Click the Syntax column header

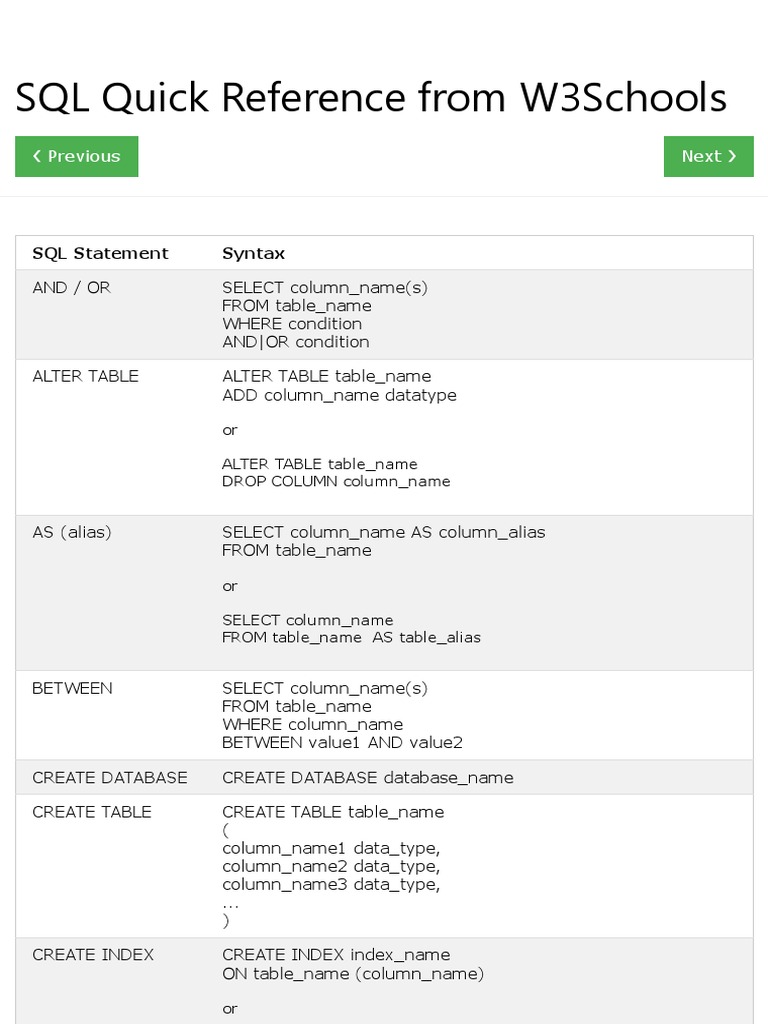[x=253, y=253]
